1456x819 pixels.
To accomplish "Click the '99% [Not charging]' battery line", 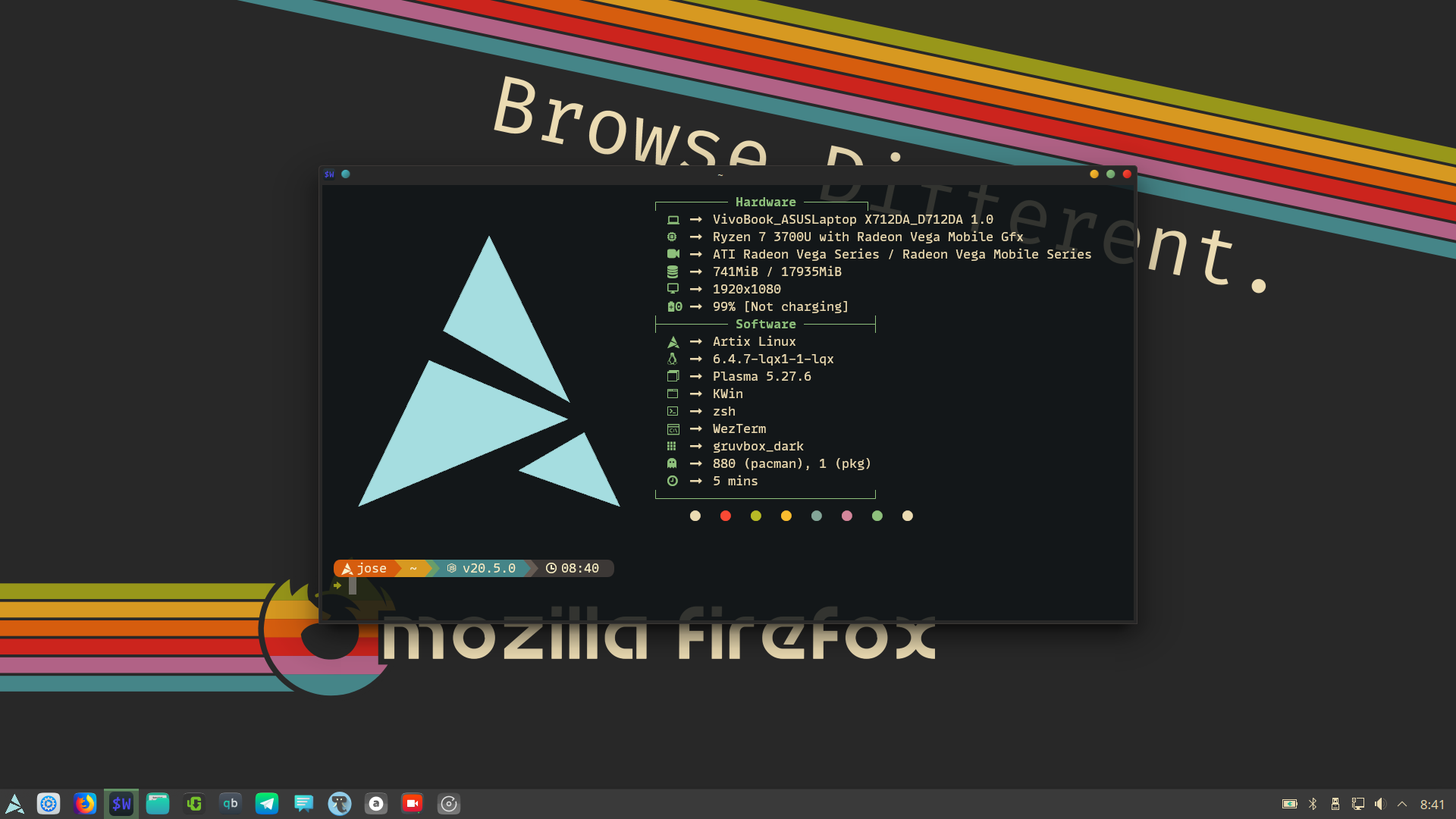I will (781, 307).
